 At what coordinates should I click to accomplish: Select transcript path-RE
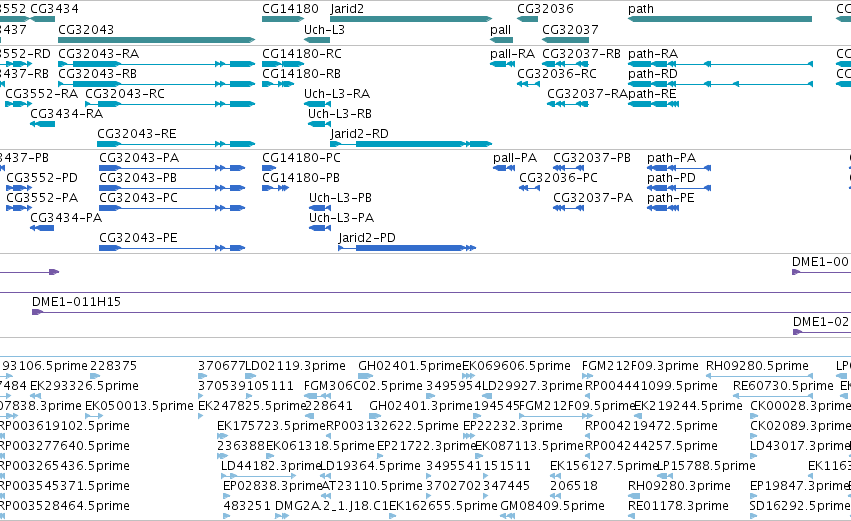pos(652,94)
